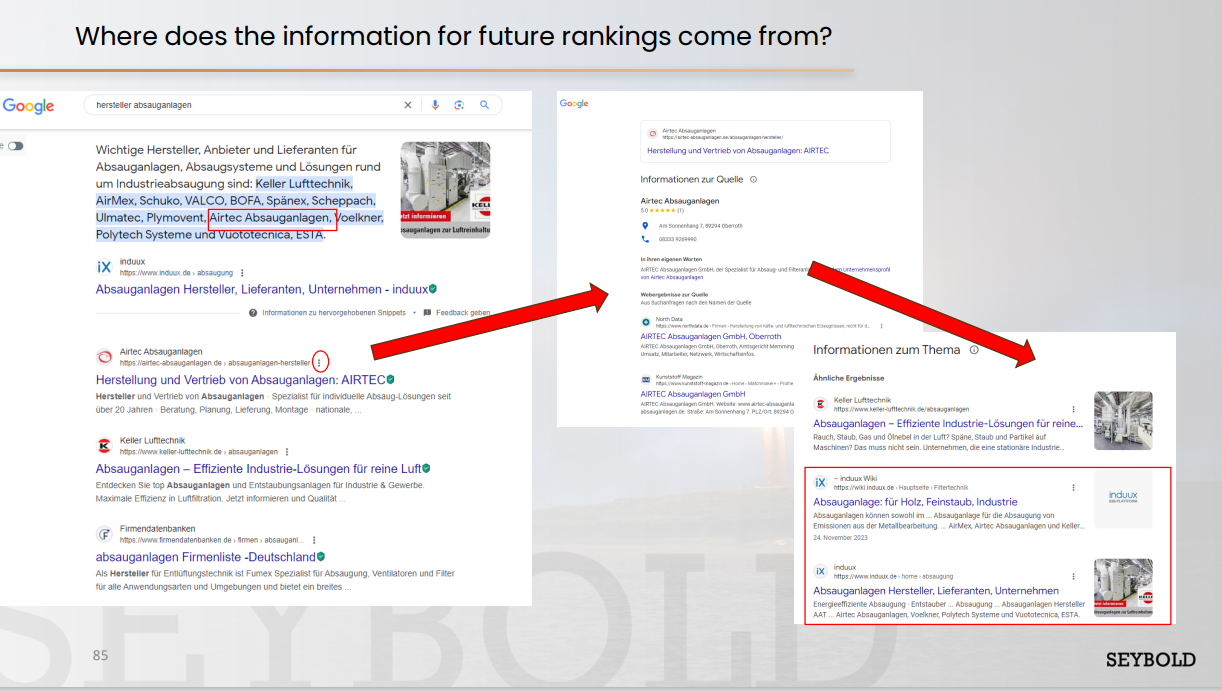Open the Keller featured snippet image
The width and height of the screenshot is (1222, 692).
click(x=445, y=189)
